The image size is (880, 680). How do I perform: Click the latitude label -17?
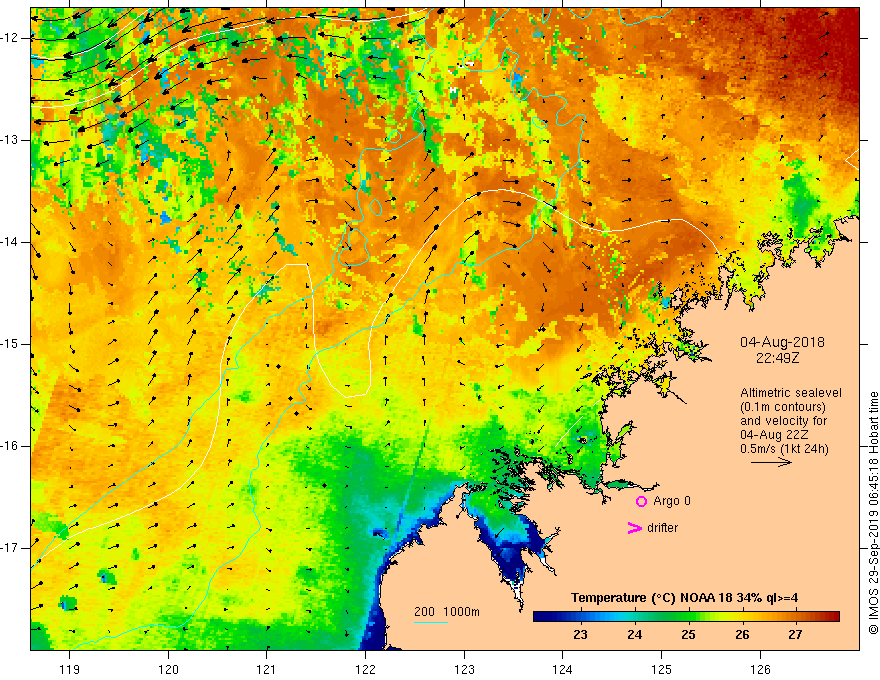click(x=11, y=548)
